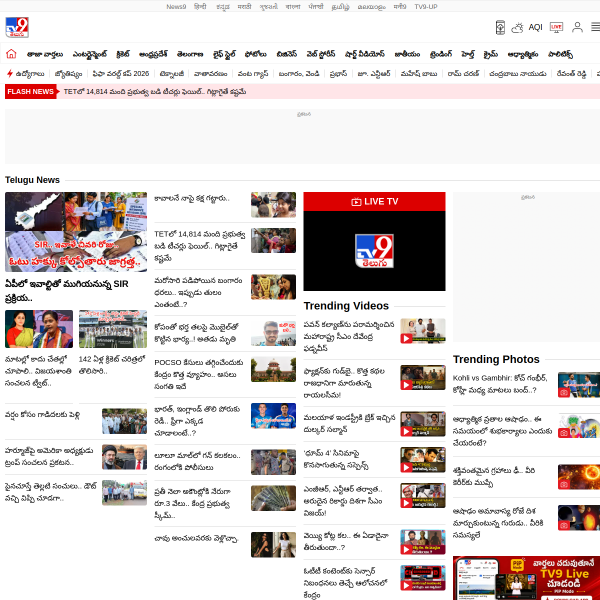This screenshot has width=600, height=600.
Task: Open ప్రభాస్ (Prabhas) topic link
Action: pos(338,73)
